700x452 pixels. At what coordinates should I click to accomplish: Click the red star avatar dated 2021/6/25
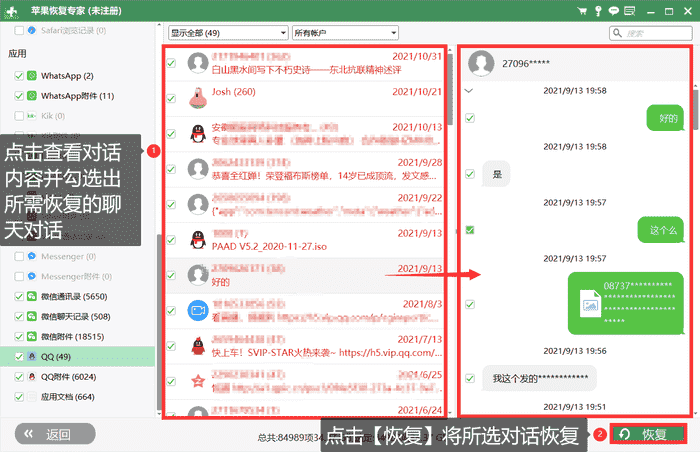pyautogui.click(x=198, y=381)
